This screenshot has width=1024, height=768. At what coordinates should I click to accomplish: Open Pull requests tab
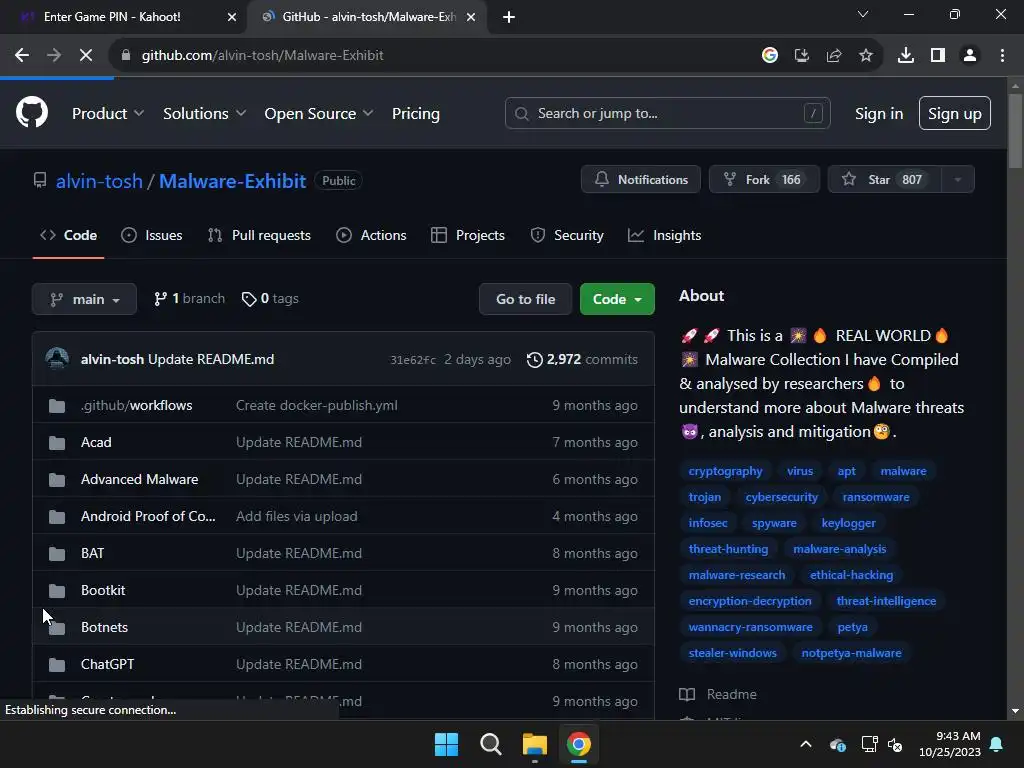point(259,235)
